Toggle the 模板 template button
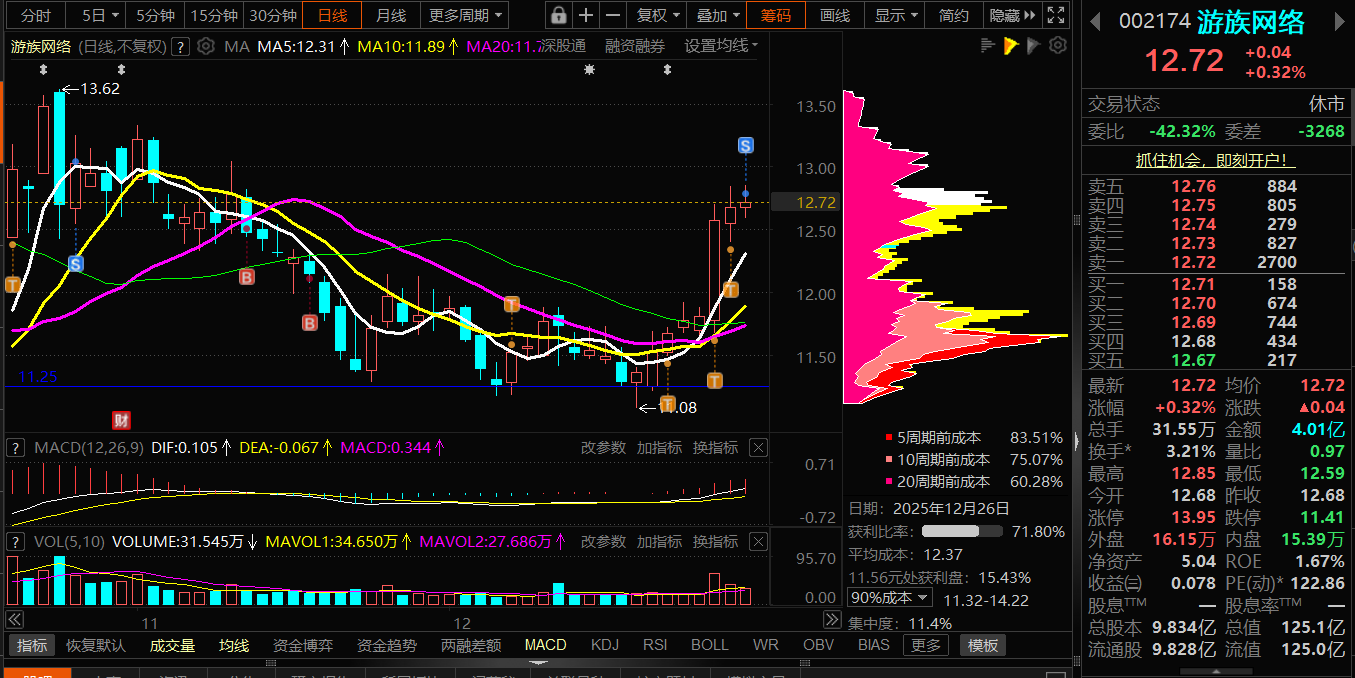Viewport: 1355px width, 678px height. (983, 645)
